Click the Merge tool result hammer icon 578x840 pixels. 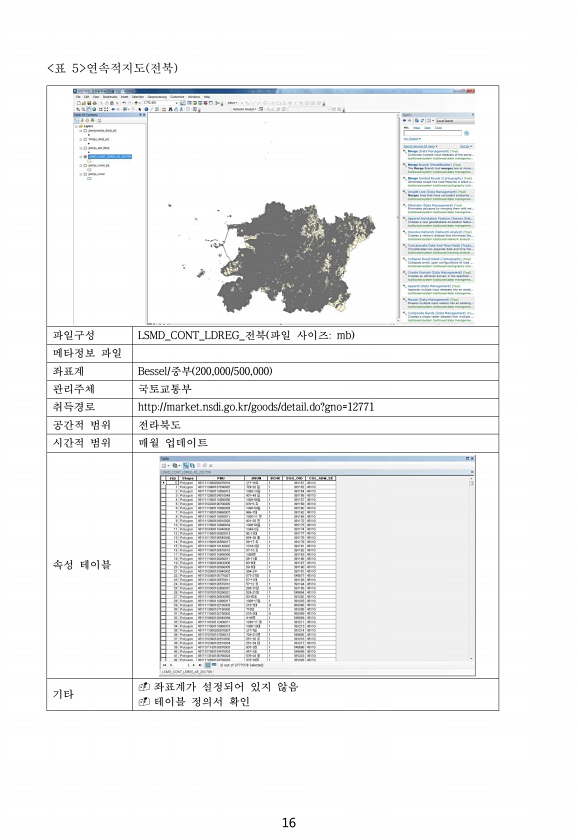tap(404, 152)
